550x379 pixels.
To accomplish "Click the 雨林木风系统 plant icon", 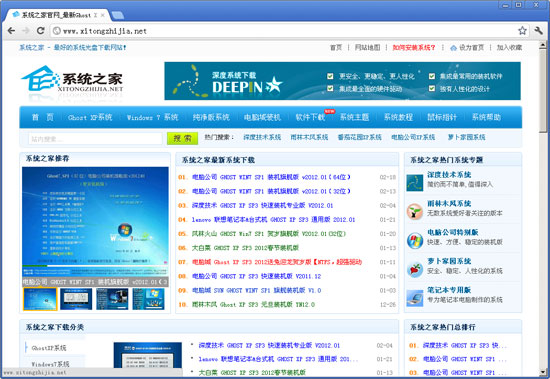I will click(x=415, y=212).
